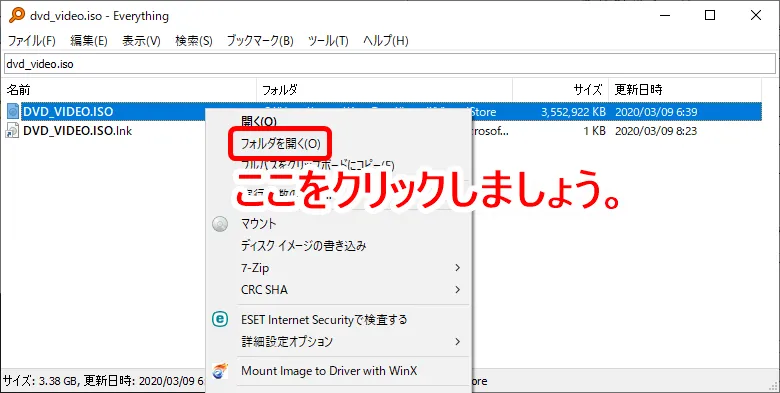780x393 pixels.
Task: Sort by the サイズ column header
Action: tap(561, 90)
